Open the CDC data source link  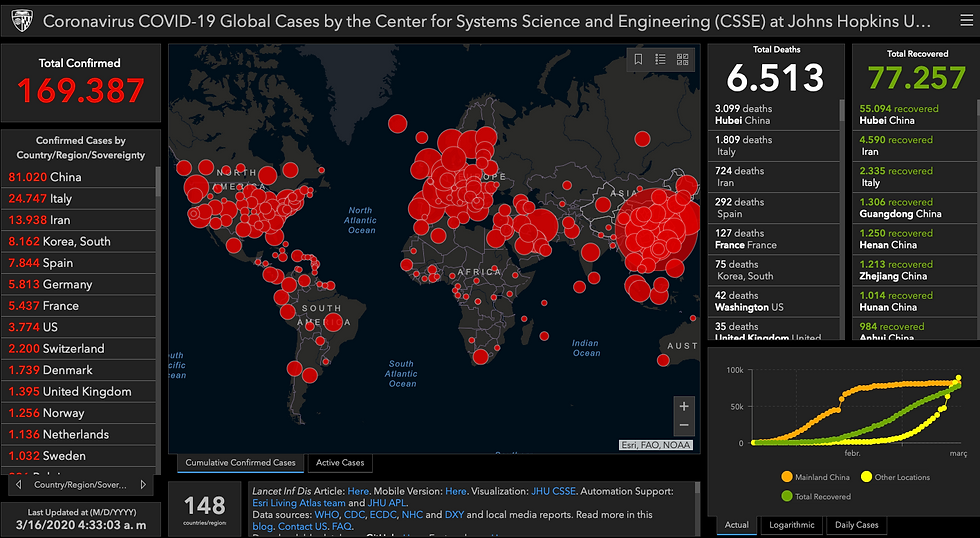click(354, 515)
